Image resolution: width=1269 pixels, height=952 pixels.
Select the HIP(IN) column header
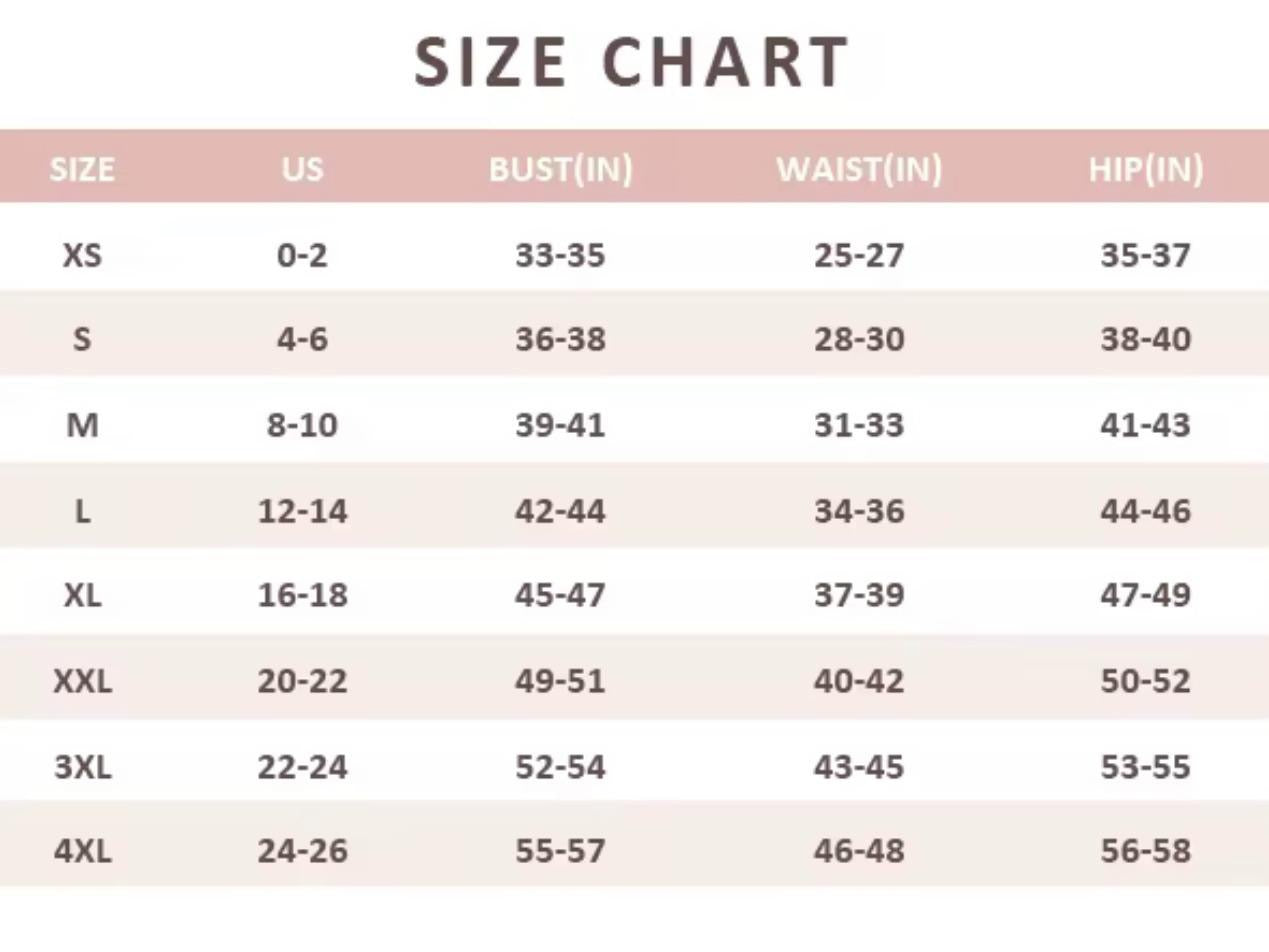(1145, 169)
